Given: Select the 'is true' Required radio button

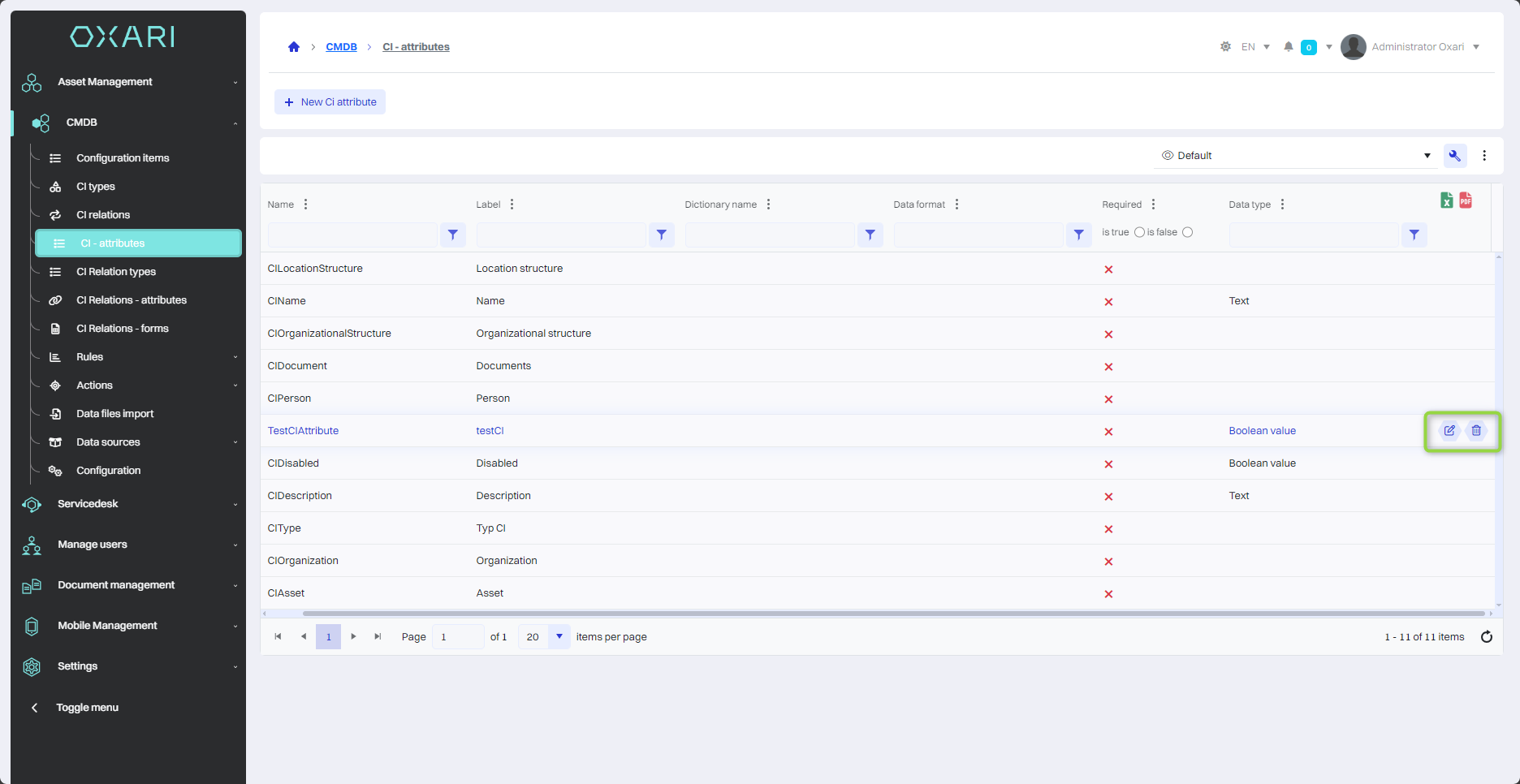Looking at the screenshot, I should (1139, 232).
